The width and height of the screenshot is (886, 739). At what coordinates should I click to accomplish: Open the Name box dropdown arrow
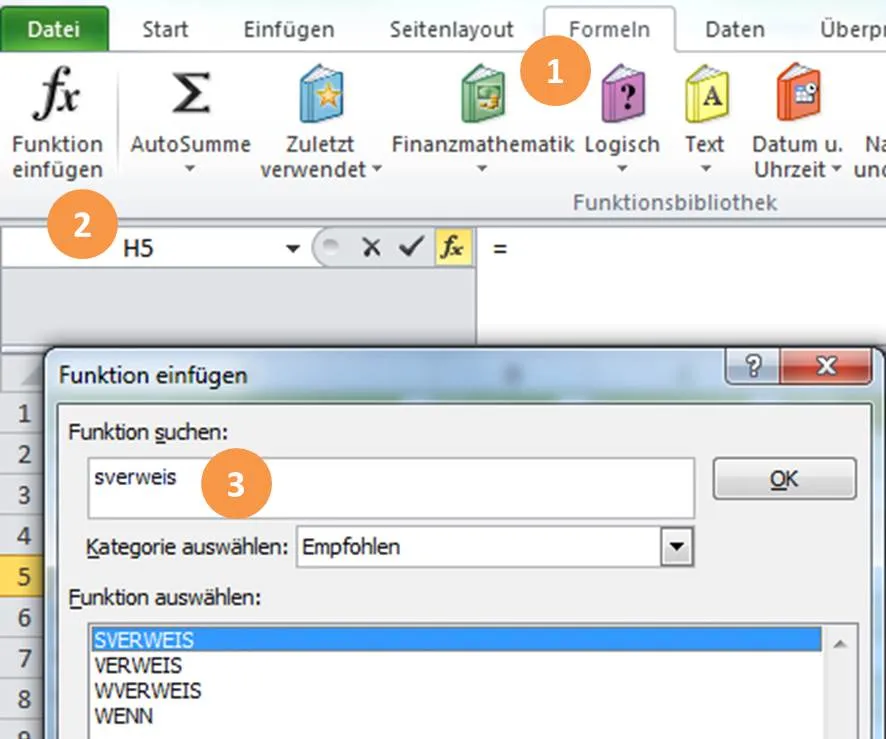click(291, 246)
